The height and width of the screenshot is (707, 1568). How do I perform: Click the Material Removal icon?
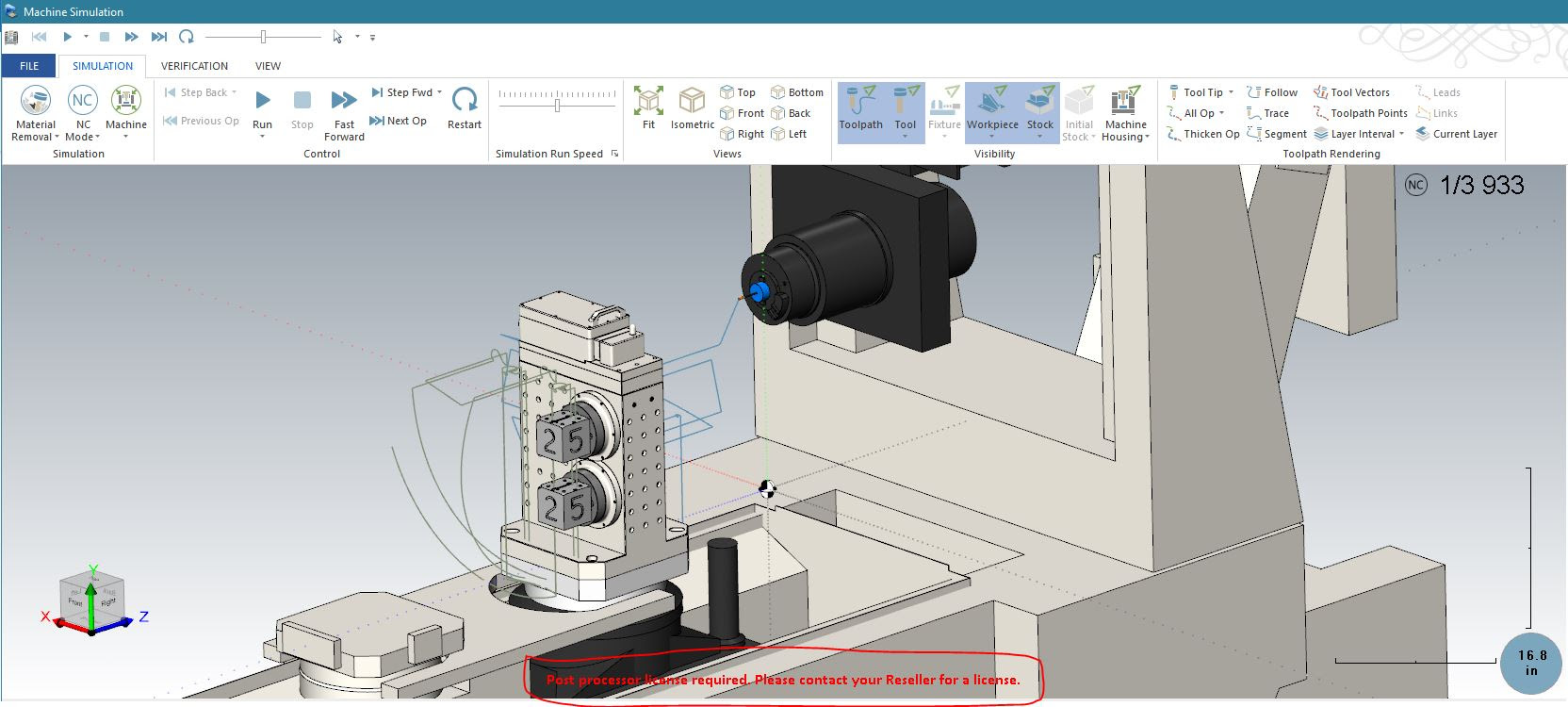pos(36,101)
